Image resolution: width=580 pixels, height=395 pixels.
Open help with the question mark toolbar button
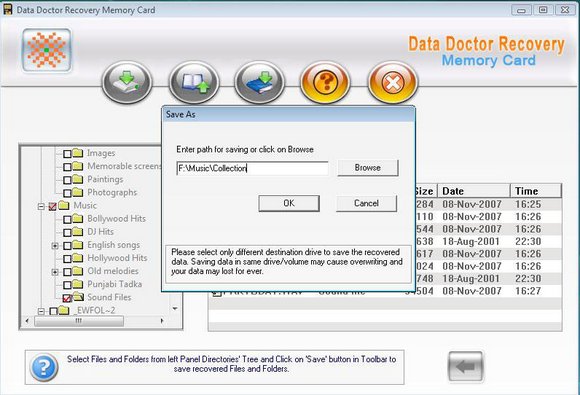coord(325,82)
